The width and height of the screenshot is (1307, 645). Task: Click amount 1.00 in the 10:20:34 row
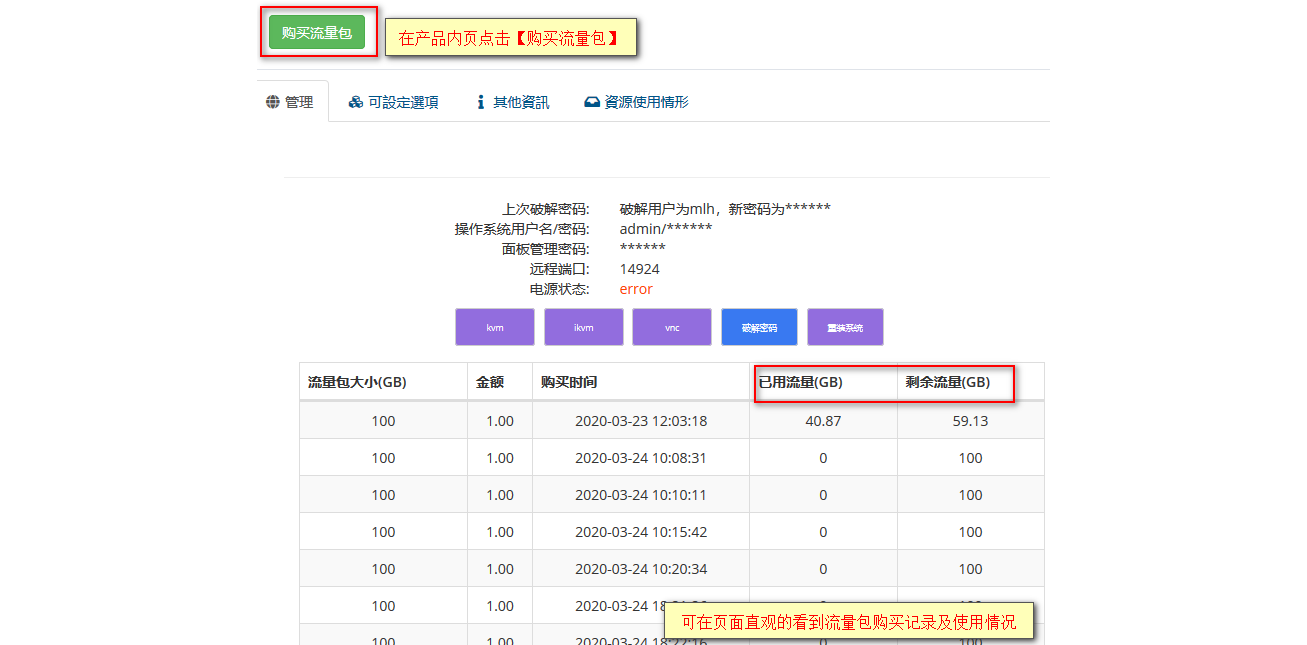(x=500, y=569)
